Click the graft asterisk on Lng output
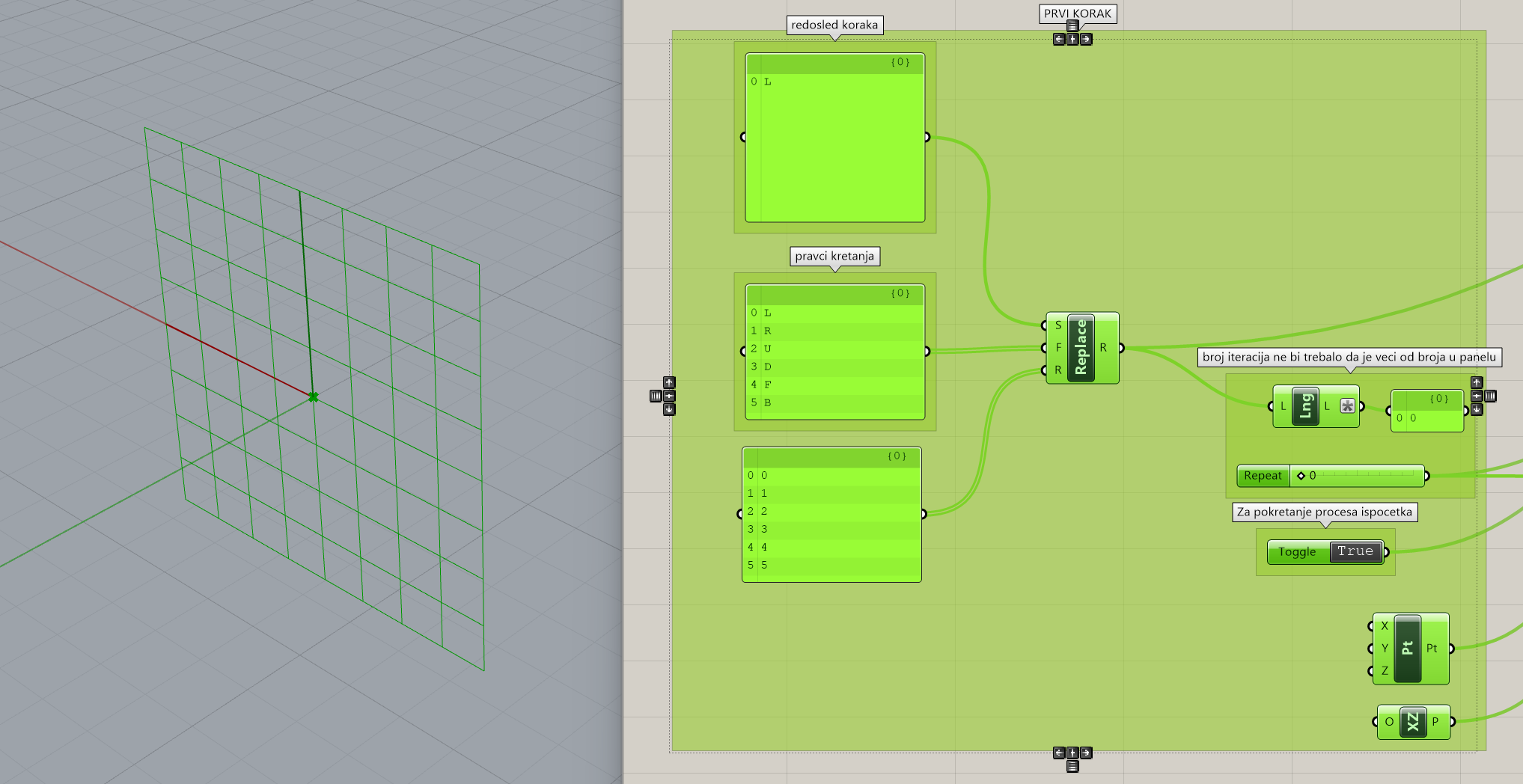 click(1347, 406)
